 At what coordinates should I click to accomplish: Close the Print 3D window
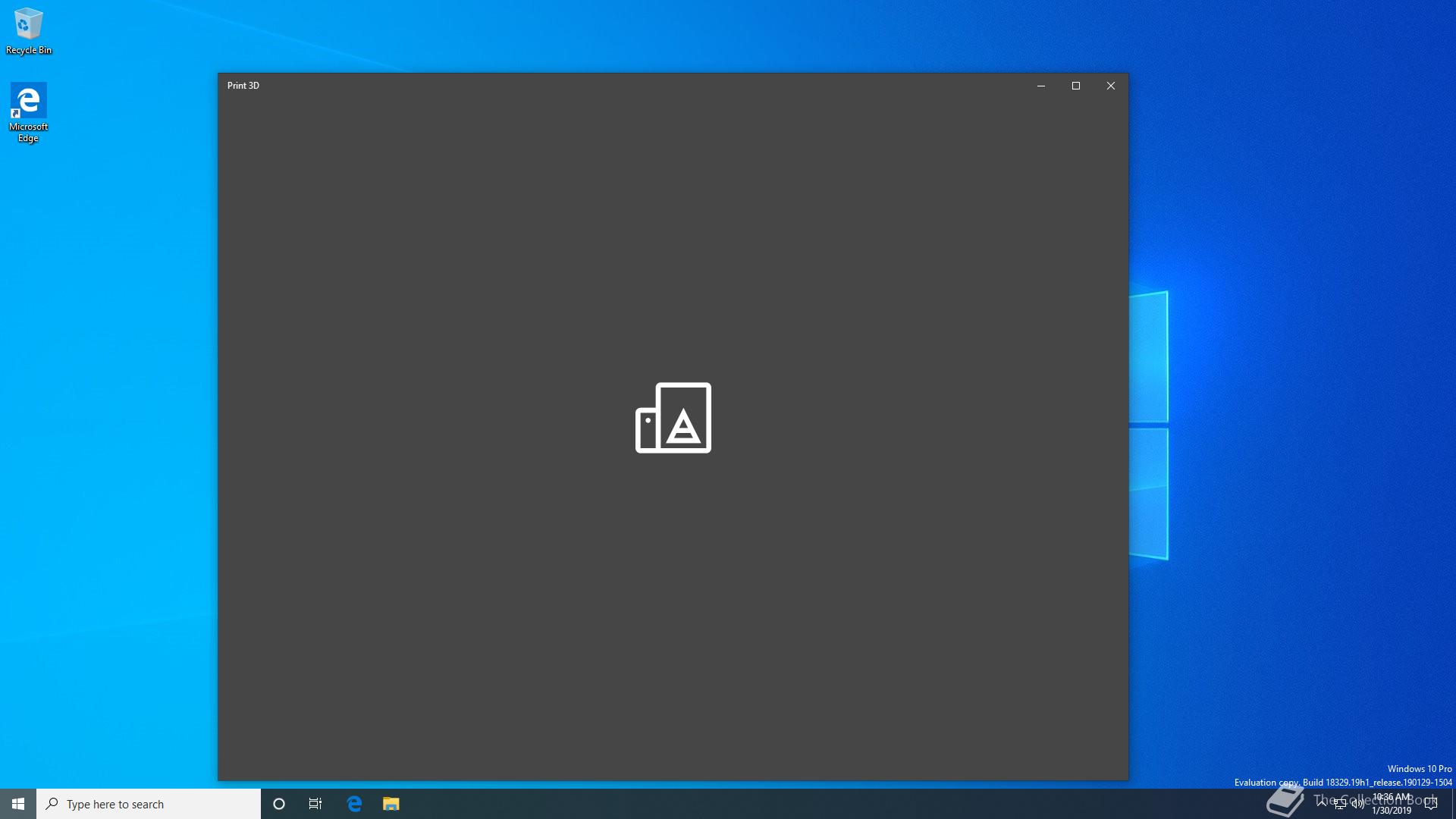(x=1110, y=86)
